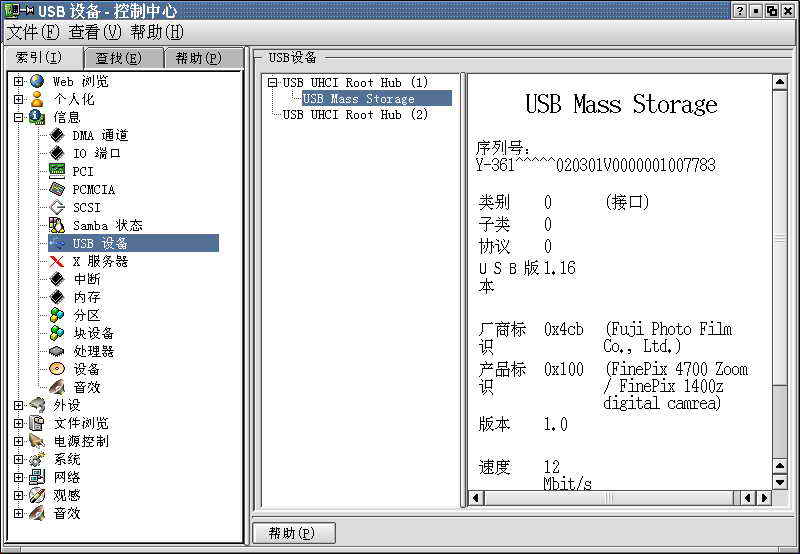Click the 文件浏览 file icon

pos(37,423)
